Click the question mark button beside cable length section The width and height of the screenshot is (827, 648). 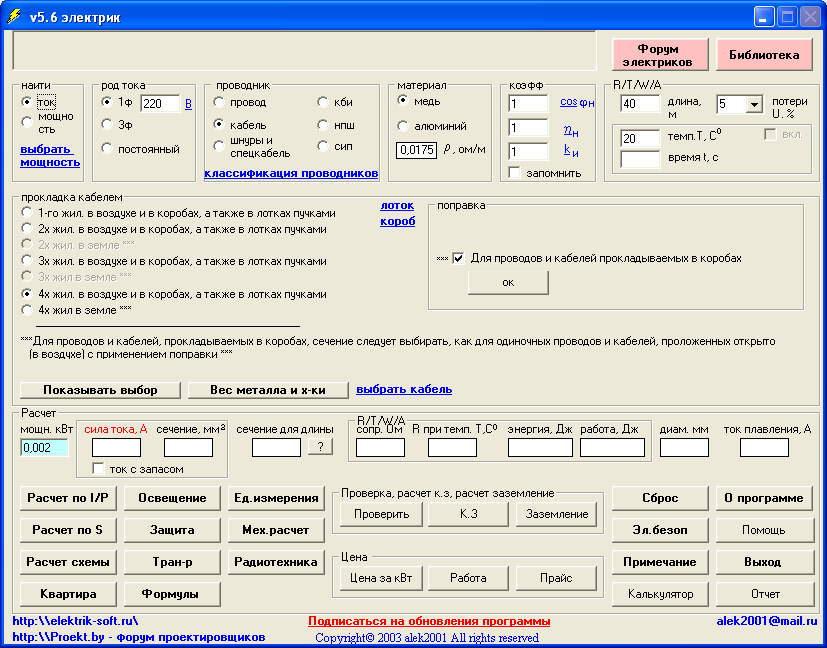click(320, 448)
